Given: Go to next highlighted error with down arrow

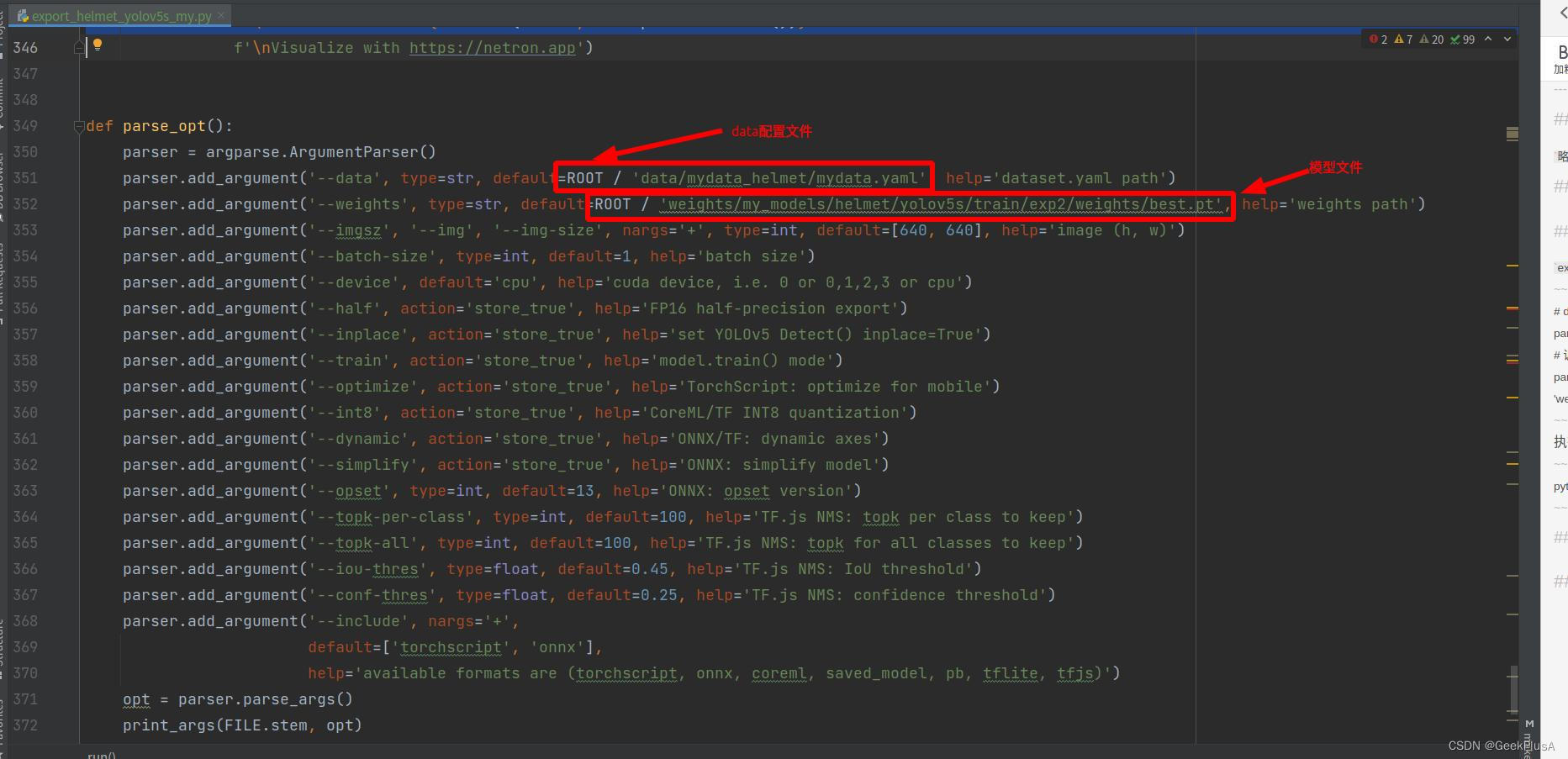Looking at the screenshot, I should [x=1507, y=39].
